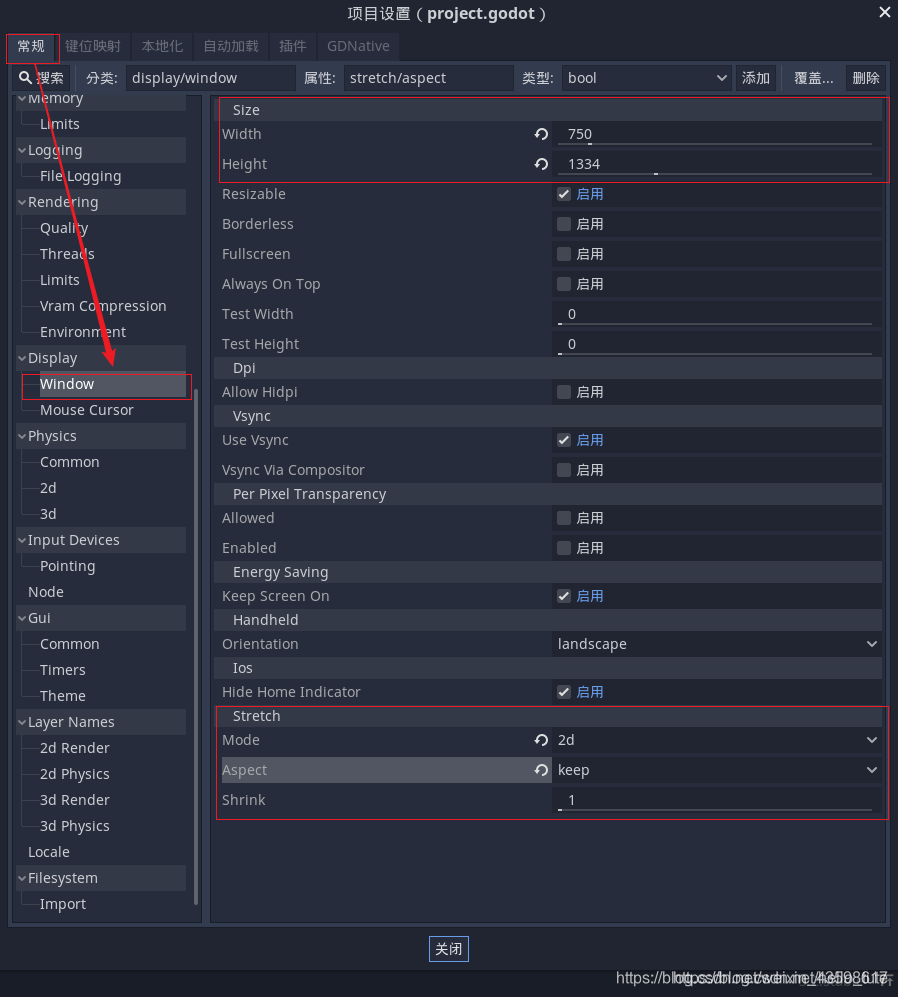Viewport: 898px width, 997px height.
Task: Select Quality under Rendering
Action: click(64, 228)
